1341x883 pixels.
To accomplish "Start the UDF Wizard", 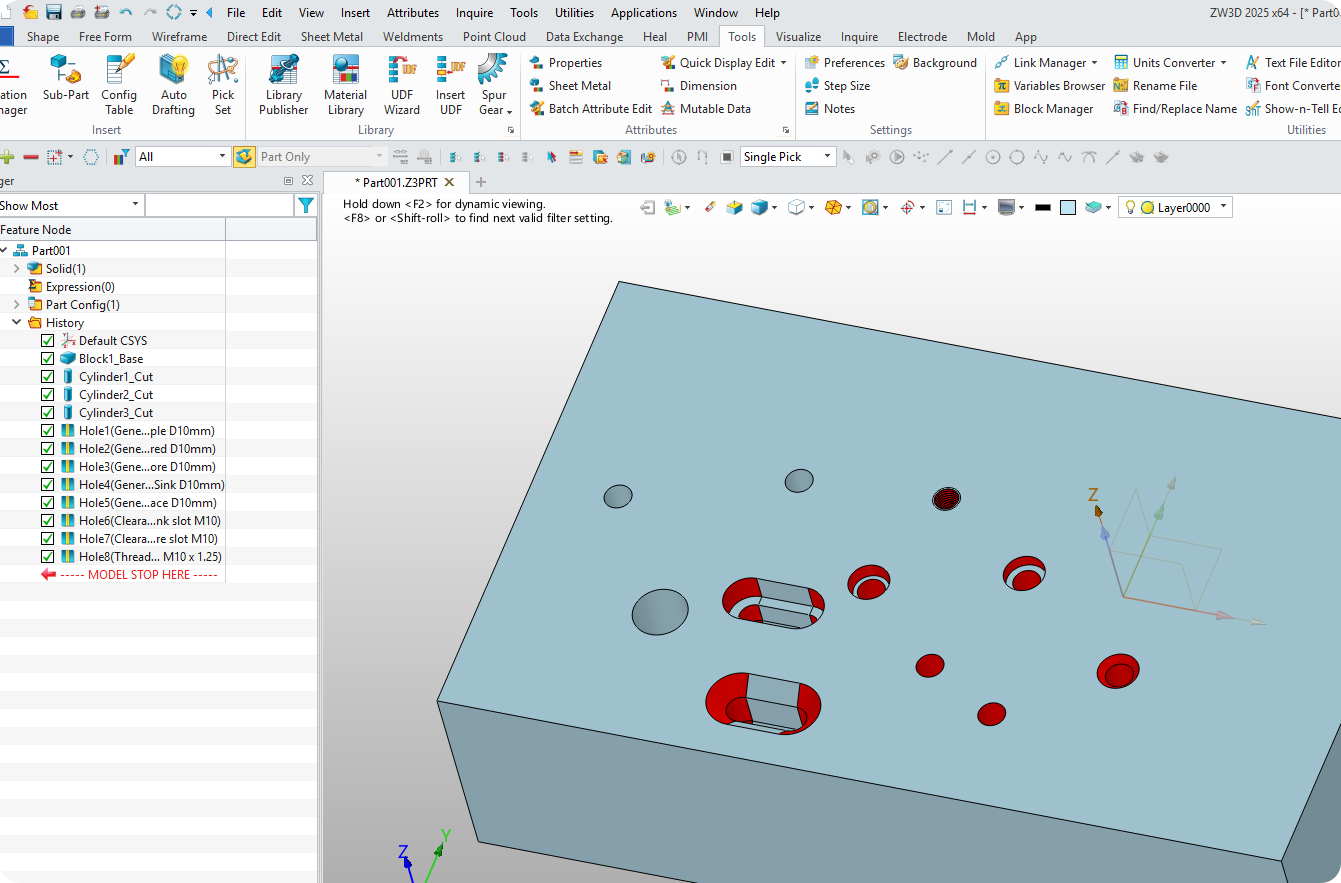I will click(402, 84).
